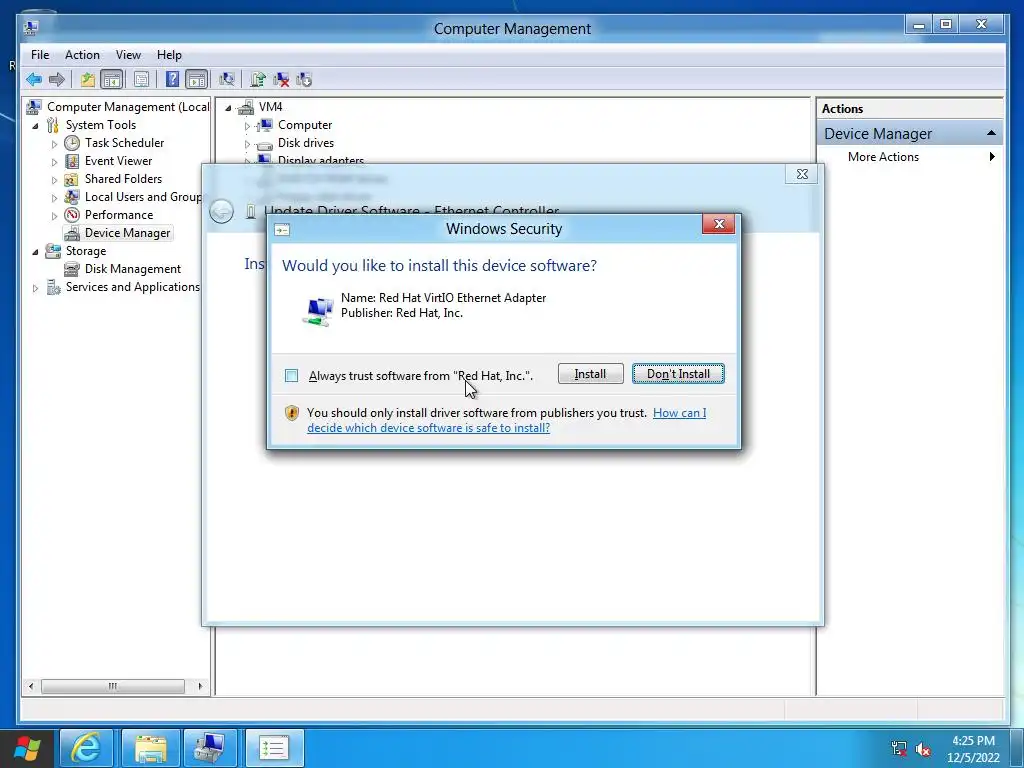Open the Start button
Viewport: 1024px width, 768px height.
(27, 748)
